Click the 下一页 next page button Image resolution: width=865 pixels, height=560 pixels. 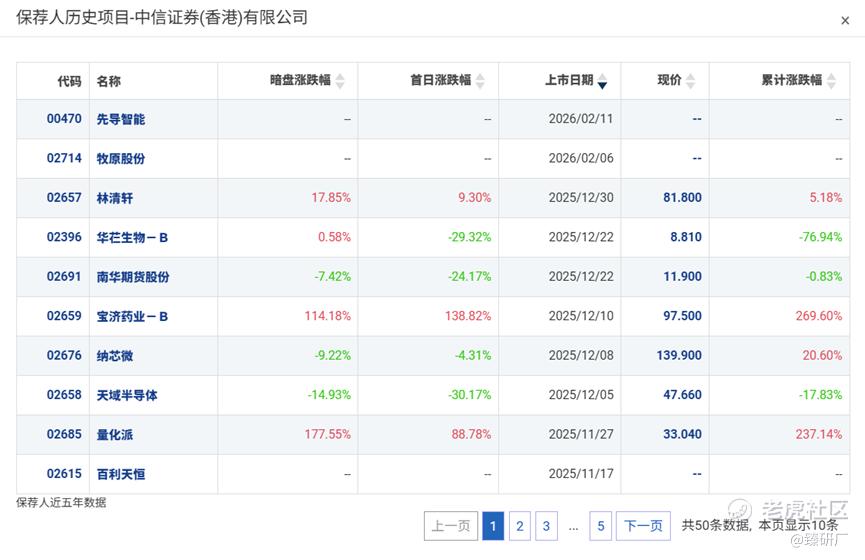pos(643,526)
